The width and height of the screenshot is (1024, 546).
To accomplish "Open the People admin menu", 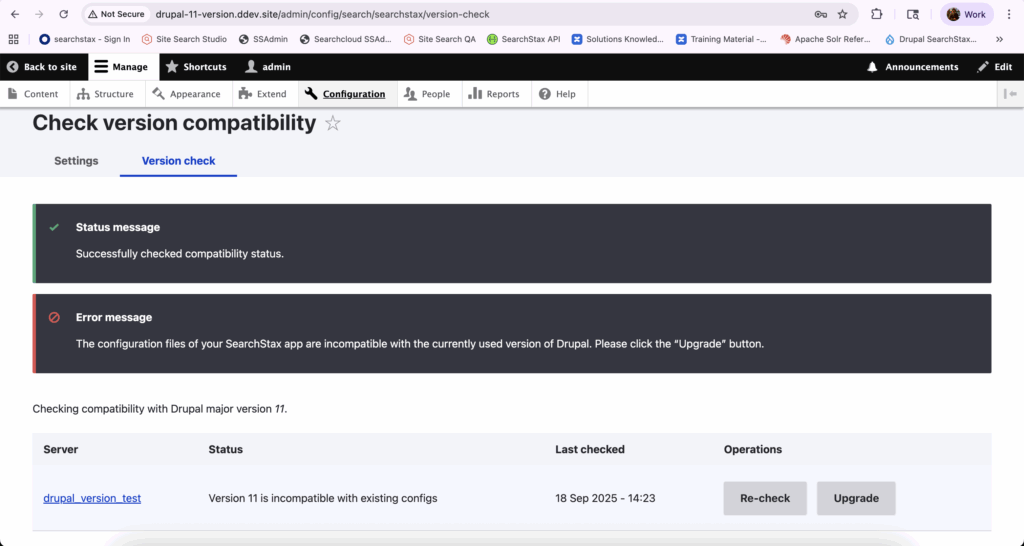I will point(428,94).
